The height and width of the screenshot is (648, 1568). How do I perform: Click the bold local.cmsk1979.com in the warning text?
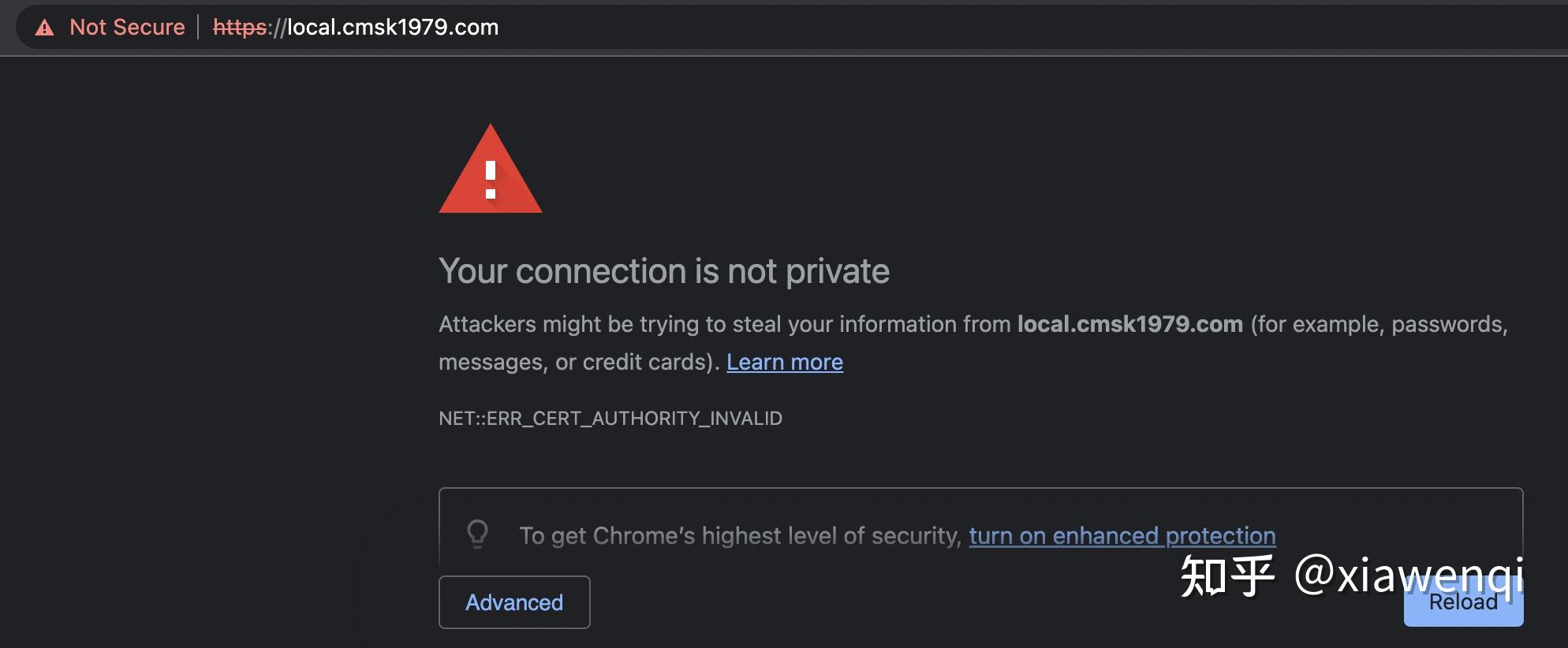pos(1129,324)
